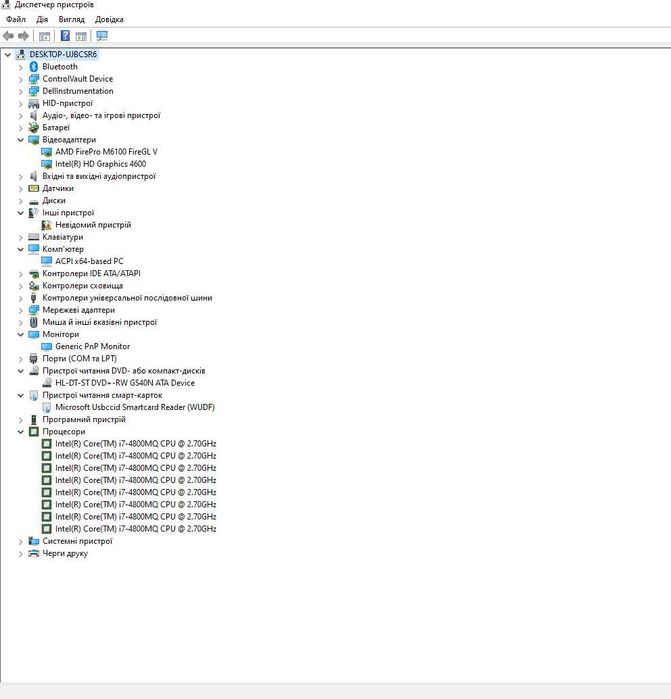Click the Контролери сховища icon
The height and width of the screenshot is (699, 671).
click(33, 286)
